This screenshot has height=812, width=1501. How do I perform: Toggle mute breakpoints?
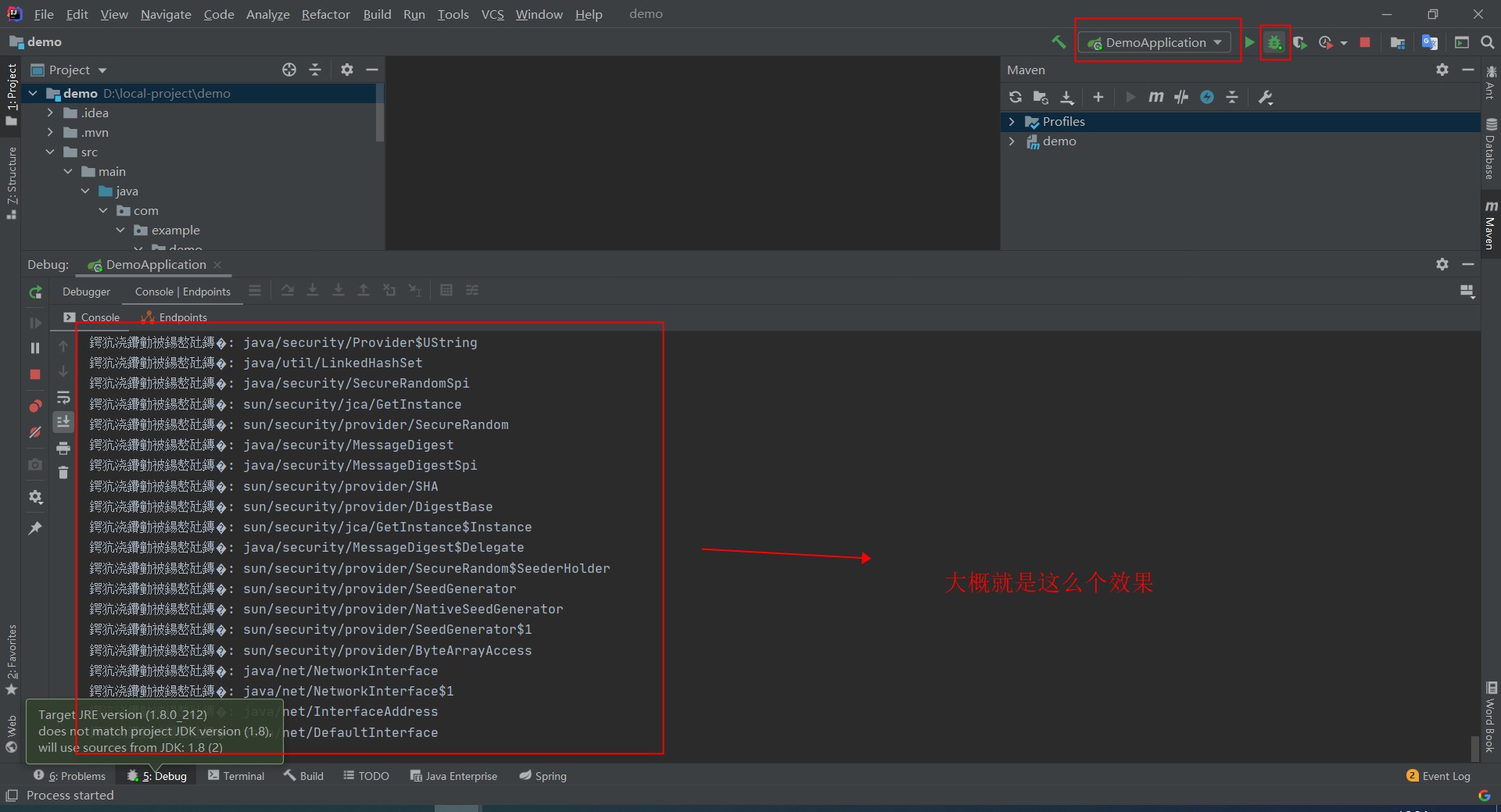(35, 432)
